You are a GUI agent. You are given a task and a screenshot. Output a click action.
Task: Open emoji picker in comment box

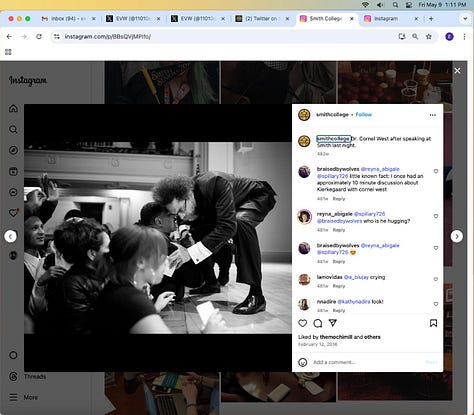click(x=303, y=362)
